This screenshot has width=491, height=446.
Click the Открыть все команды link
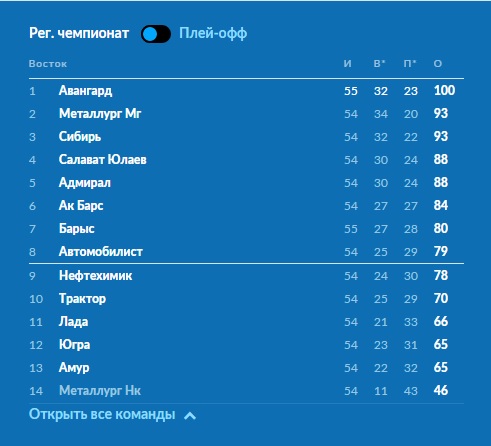click(x=102, y=414)
